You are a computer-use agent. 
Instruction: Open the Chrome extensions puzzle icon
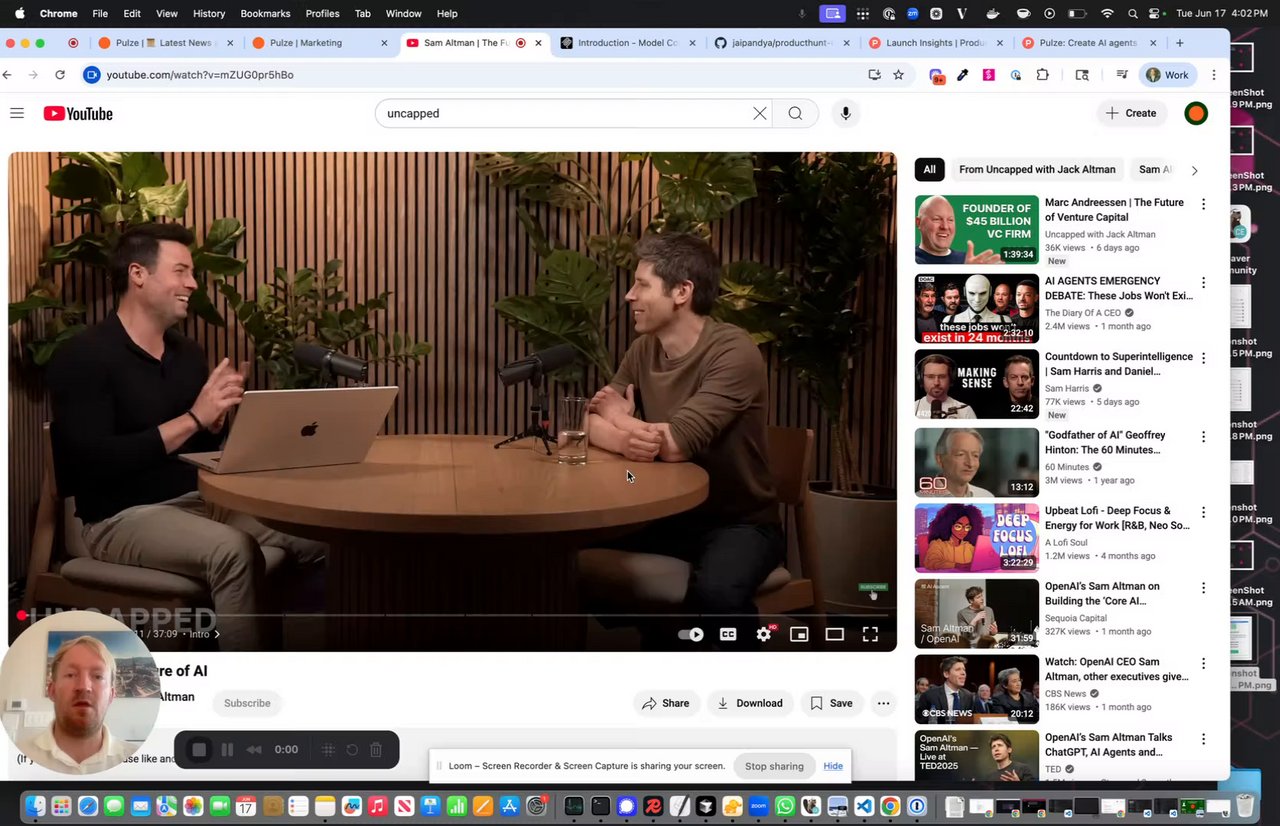(x=1043, y=75)
